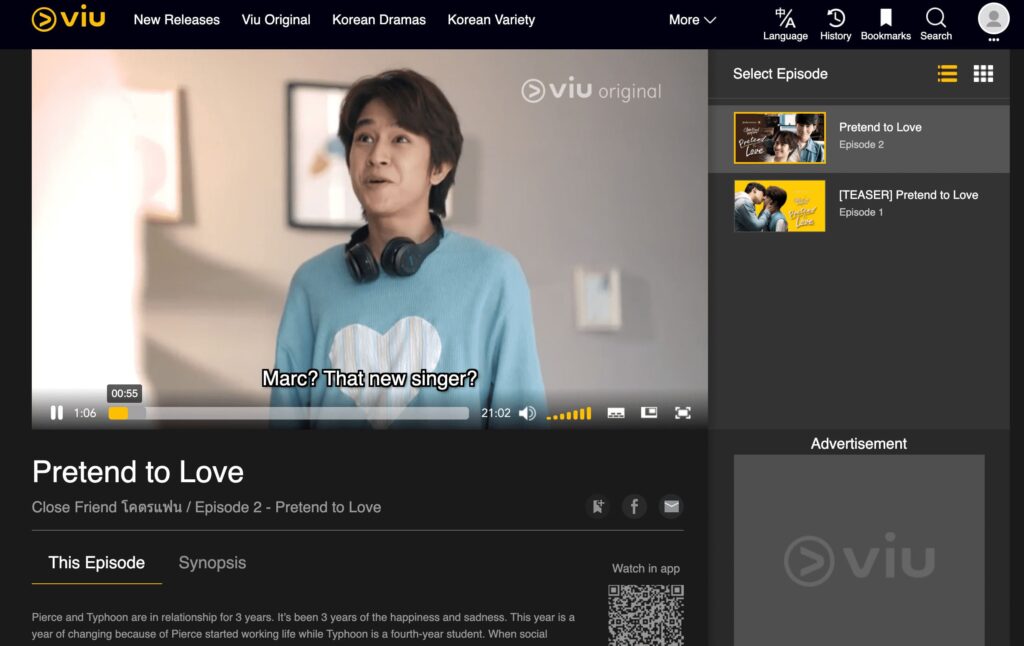Click the Viu logo in header
Image resolution: width=1024 pixels, height=646 pixels.
click(69, 18)
